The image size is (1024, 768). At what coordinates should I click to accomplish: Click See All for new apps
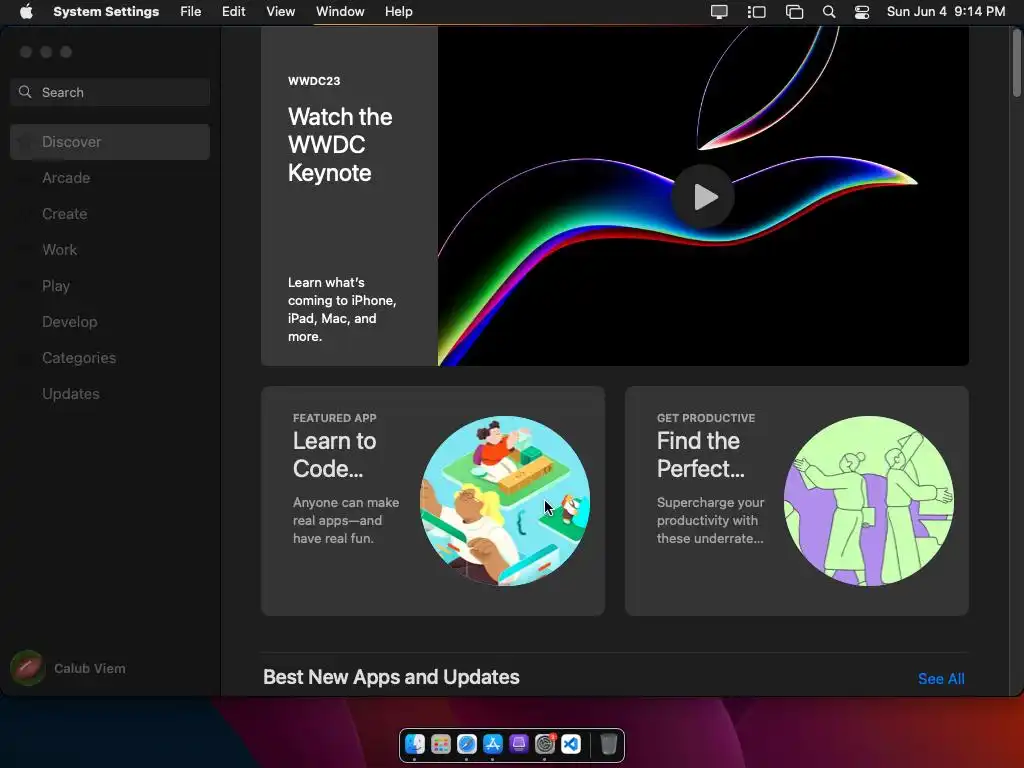tap(941, 679)
